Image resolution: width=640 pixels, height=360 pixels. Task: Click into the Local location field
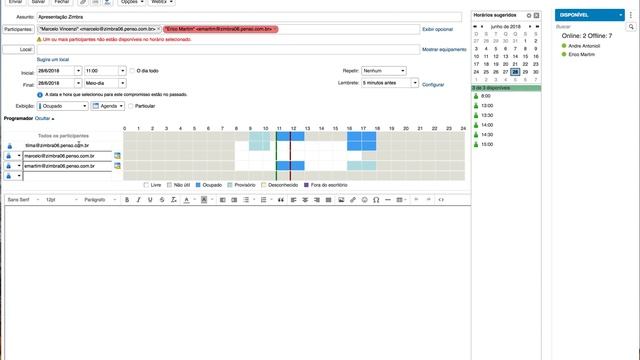(228, 49)
